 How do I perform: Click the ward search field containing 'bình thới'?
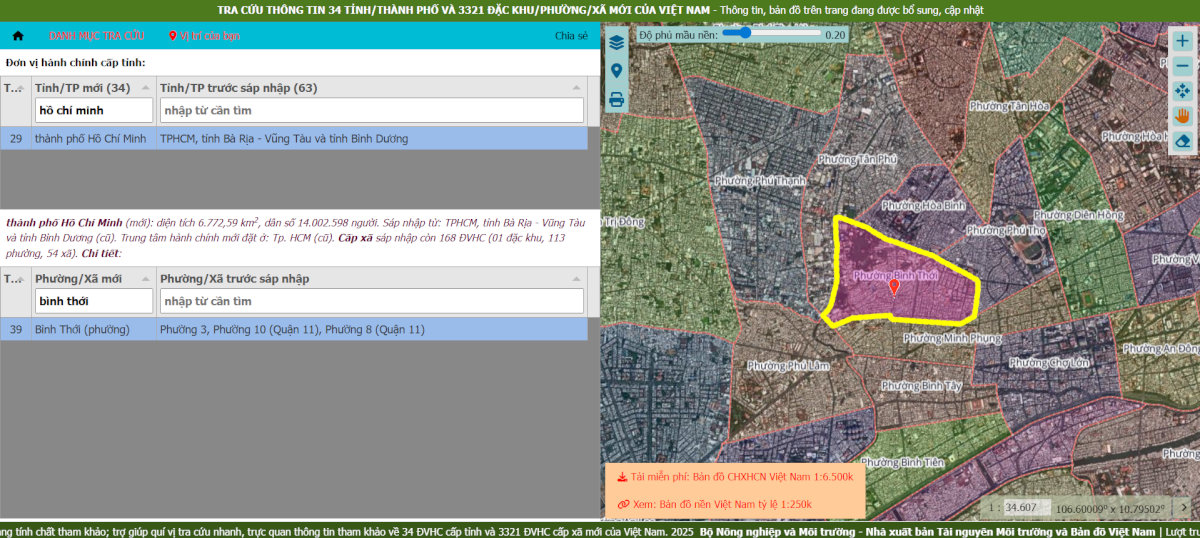pyautogui.click(x=94, y=301)
